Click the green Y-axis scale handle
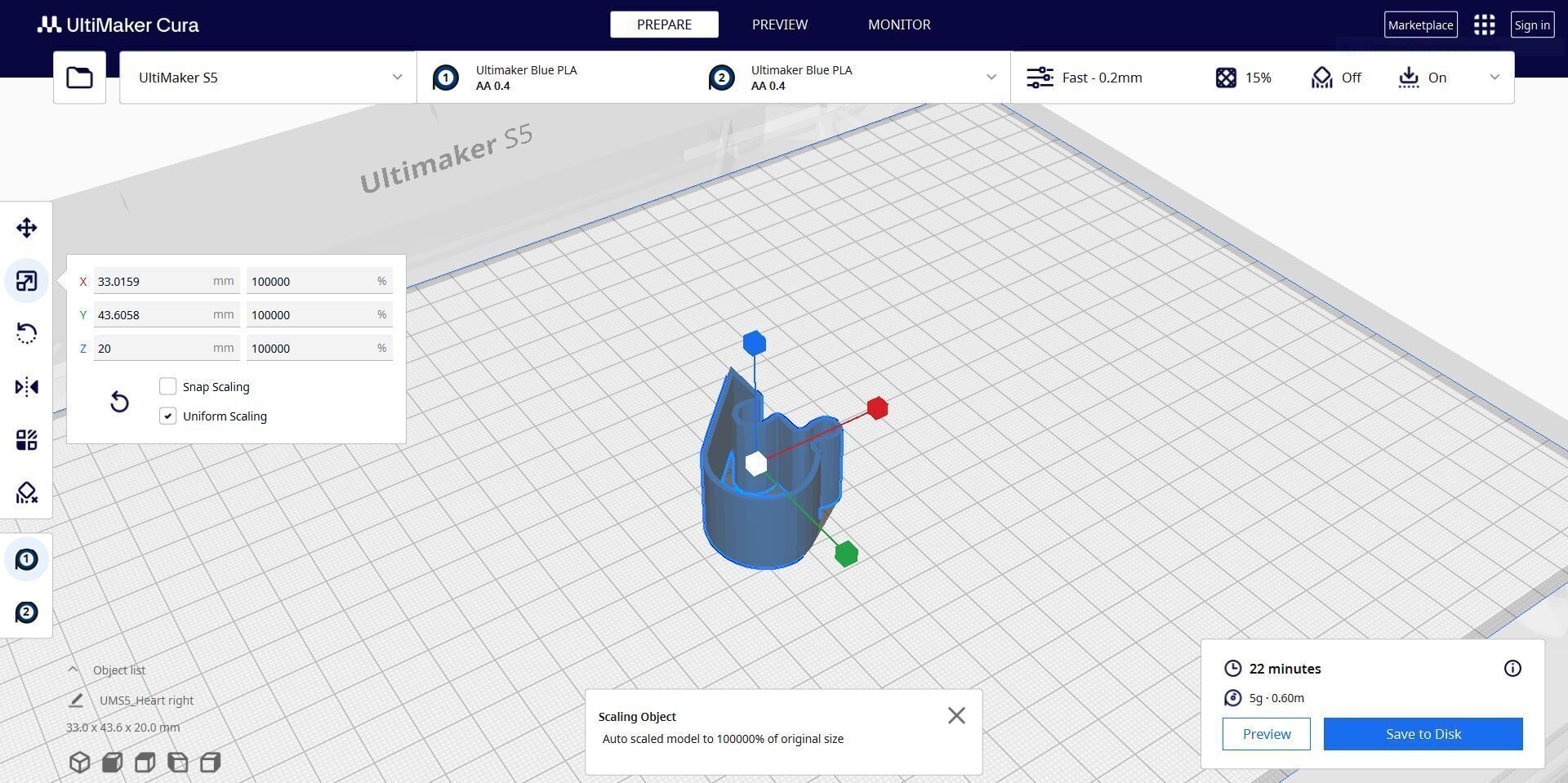 coord(846,554)
